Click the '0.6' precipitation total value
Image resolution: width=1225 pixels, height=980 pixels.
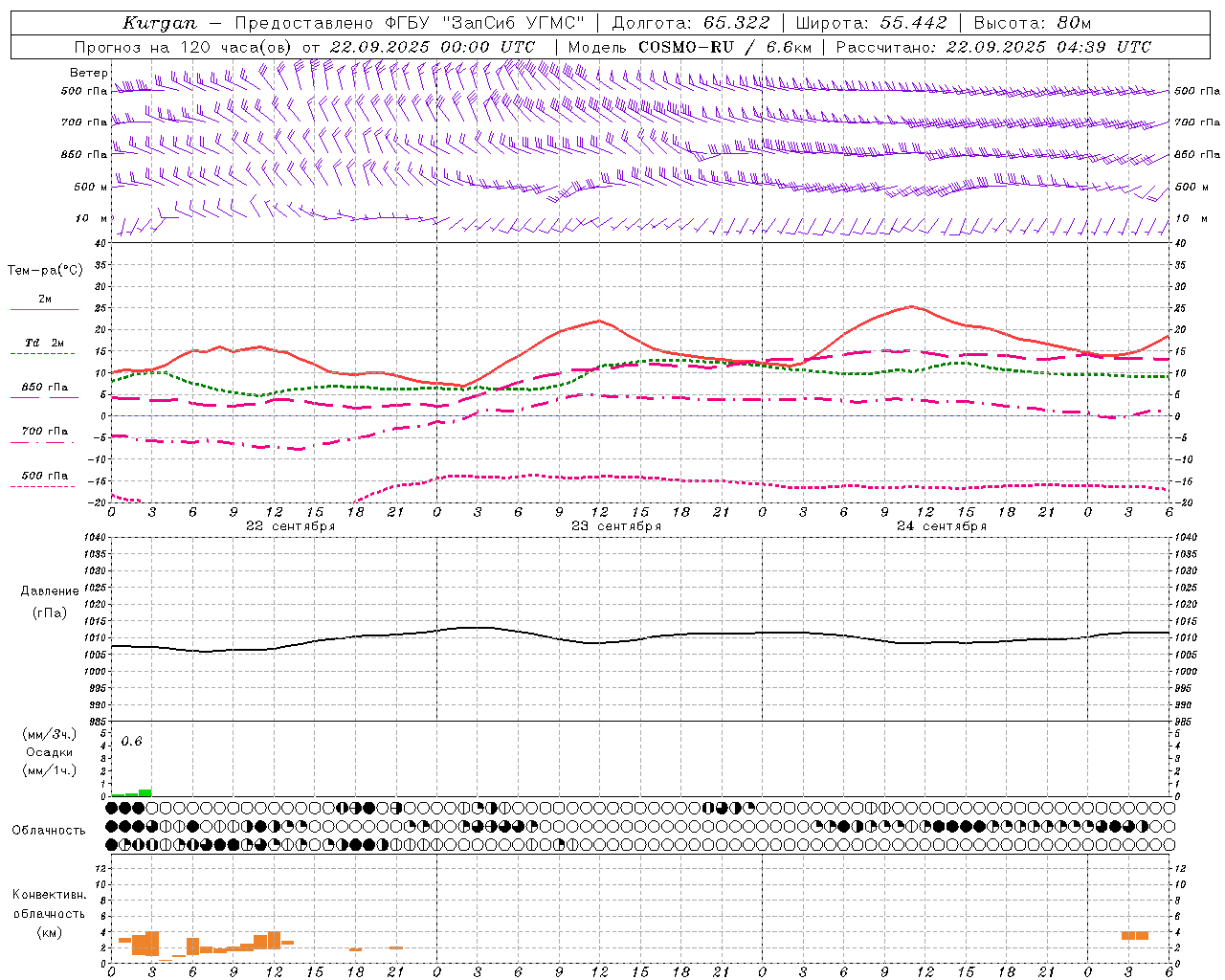(x=131, y=742)
